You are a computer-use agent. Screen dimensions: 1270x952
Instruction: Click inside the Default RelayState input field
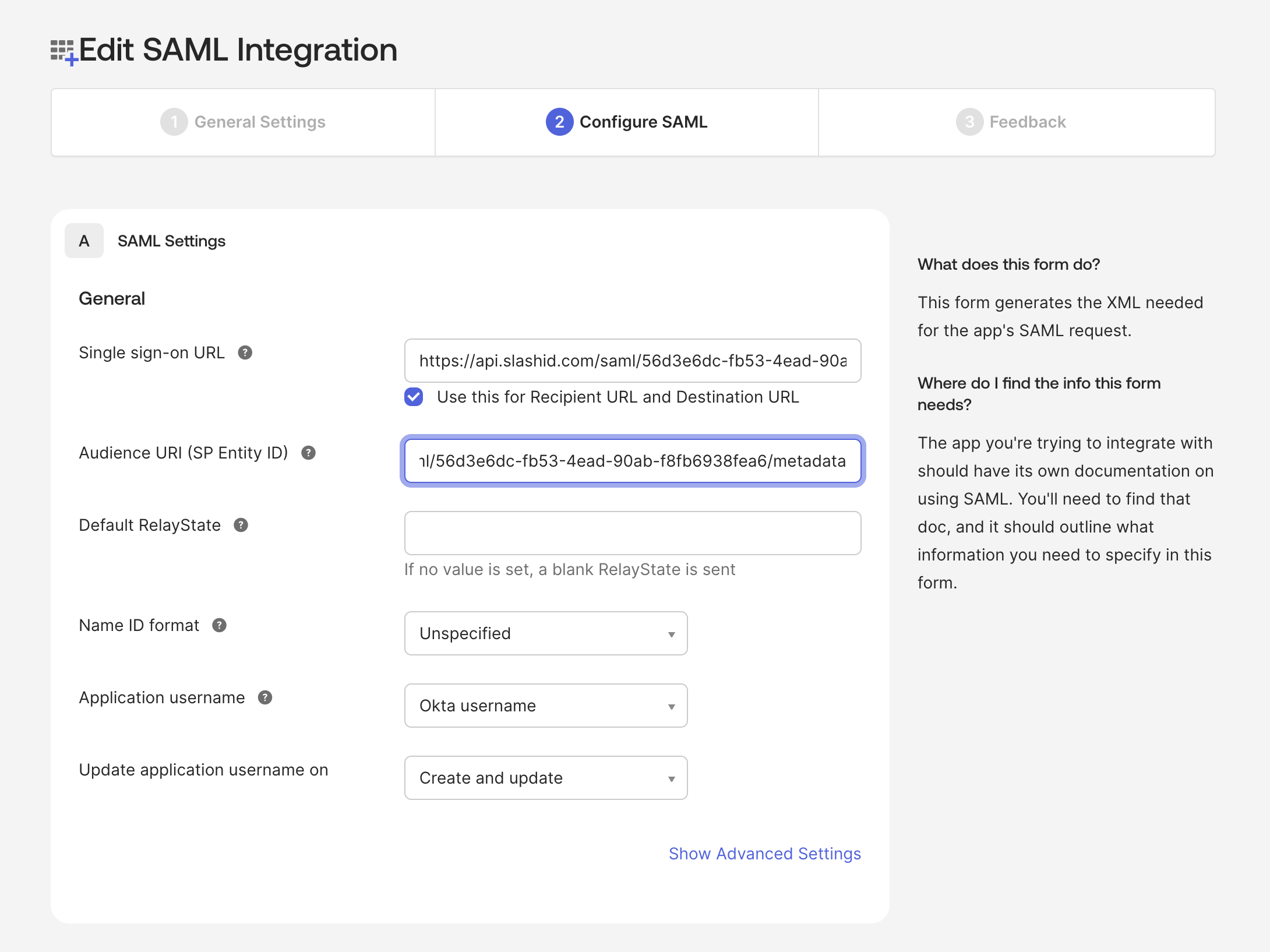tap(632, 533)
